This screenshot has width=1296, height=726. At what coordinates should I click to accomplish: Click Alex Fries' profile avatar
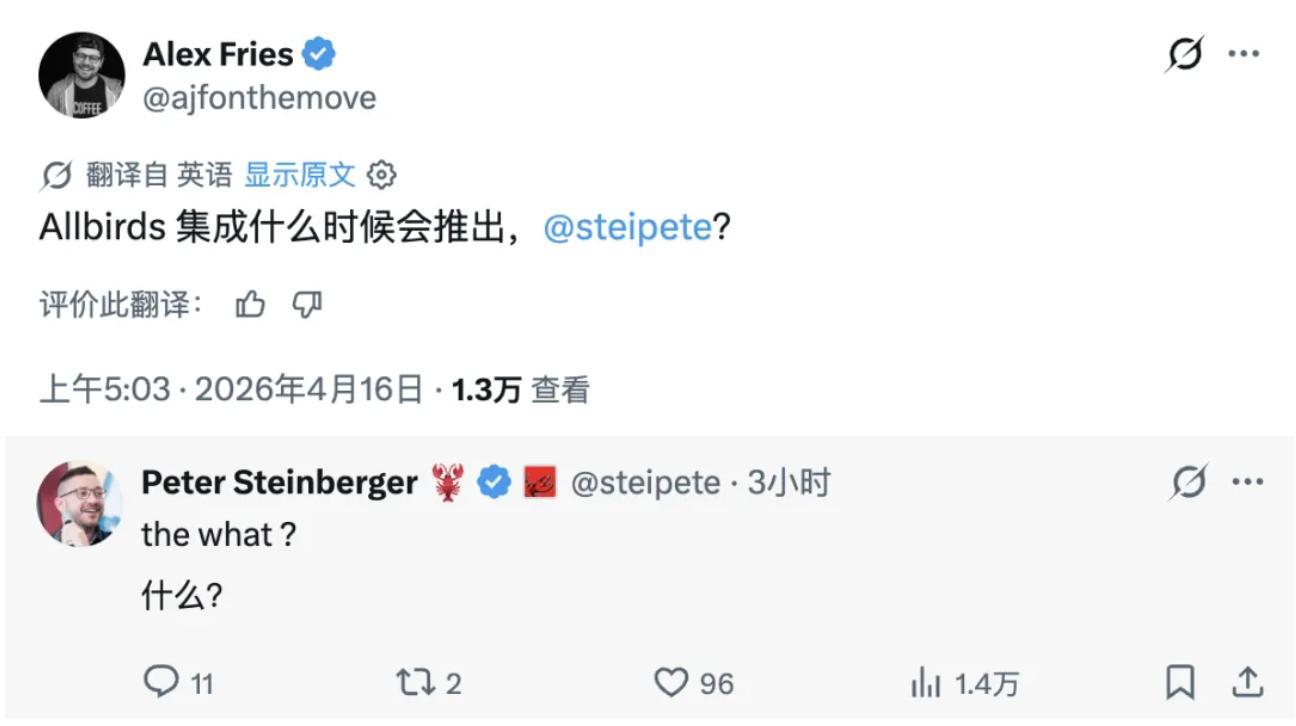[82, 75]
